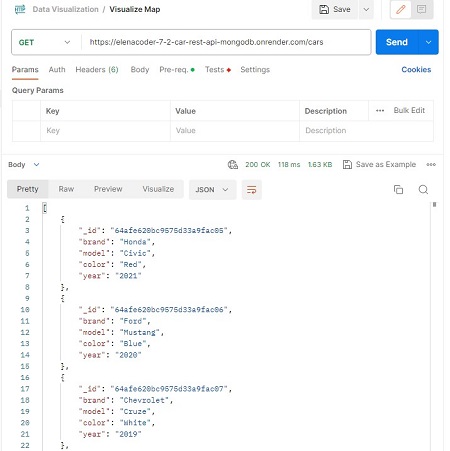This screenshot has height=451, width=450.
Task: Click the "Ford" brand value
Action: point(133,321)
